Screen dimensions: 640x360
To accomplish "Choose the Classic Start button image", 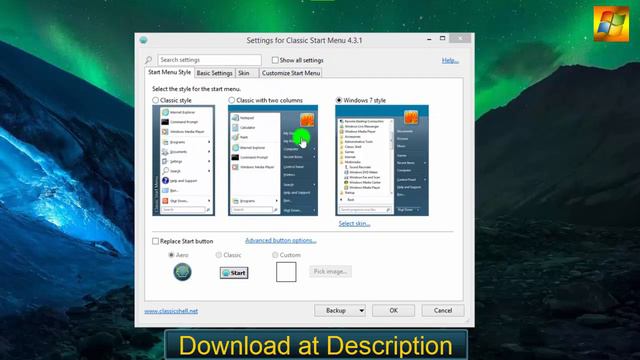I will [x=234, y=273].
